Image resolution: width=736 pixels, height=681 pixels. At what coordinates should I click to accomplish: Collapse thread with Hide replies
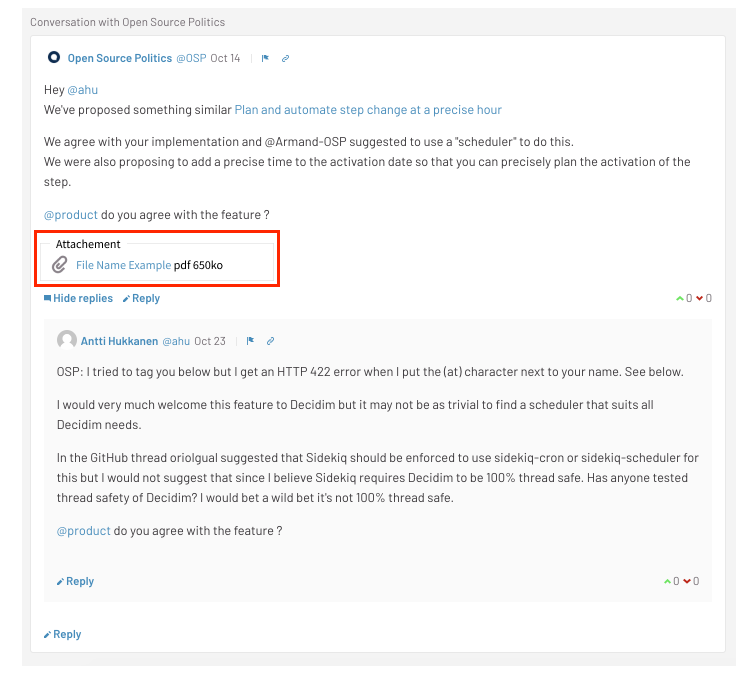(78, 298)
